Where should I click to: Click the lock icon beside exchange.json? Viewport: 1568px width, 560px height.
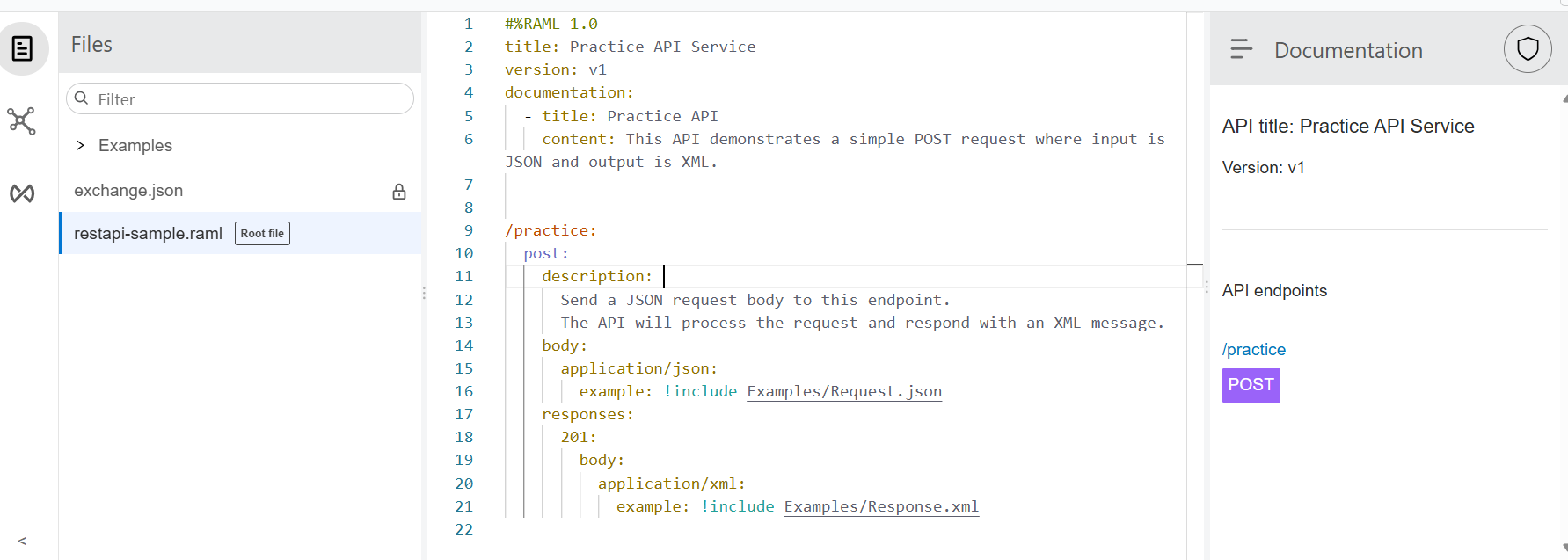[399, 191]
